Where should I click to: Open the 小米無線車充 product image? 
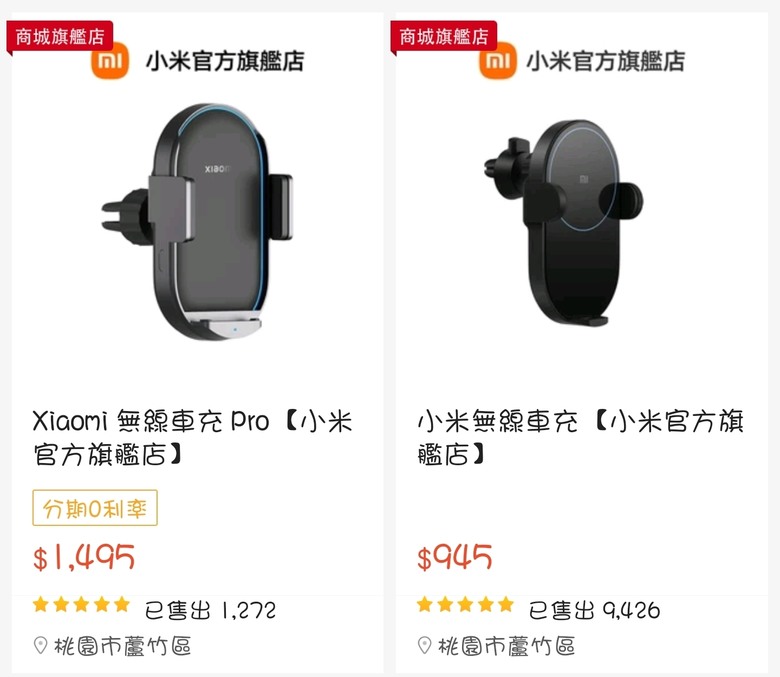coord(564,223)
